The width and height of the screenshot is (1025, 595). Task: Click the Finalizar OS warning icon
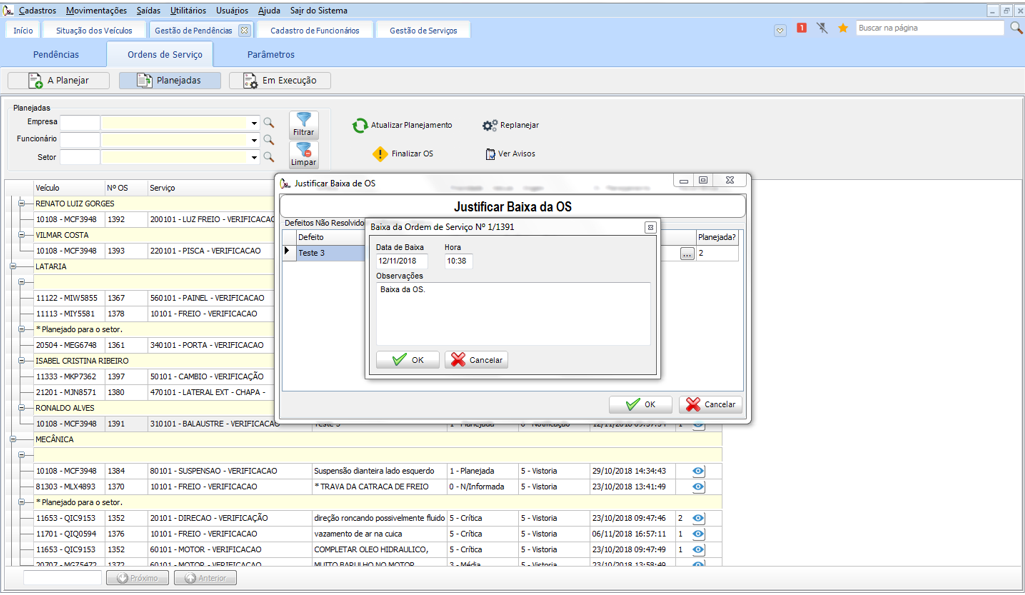pyautogui.click(x=380, y=154)
